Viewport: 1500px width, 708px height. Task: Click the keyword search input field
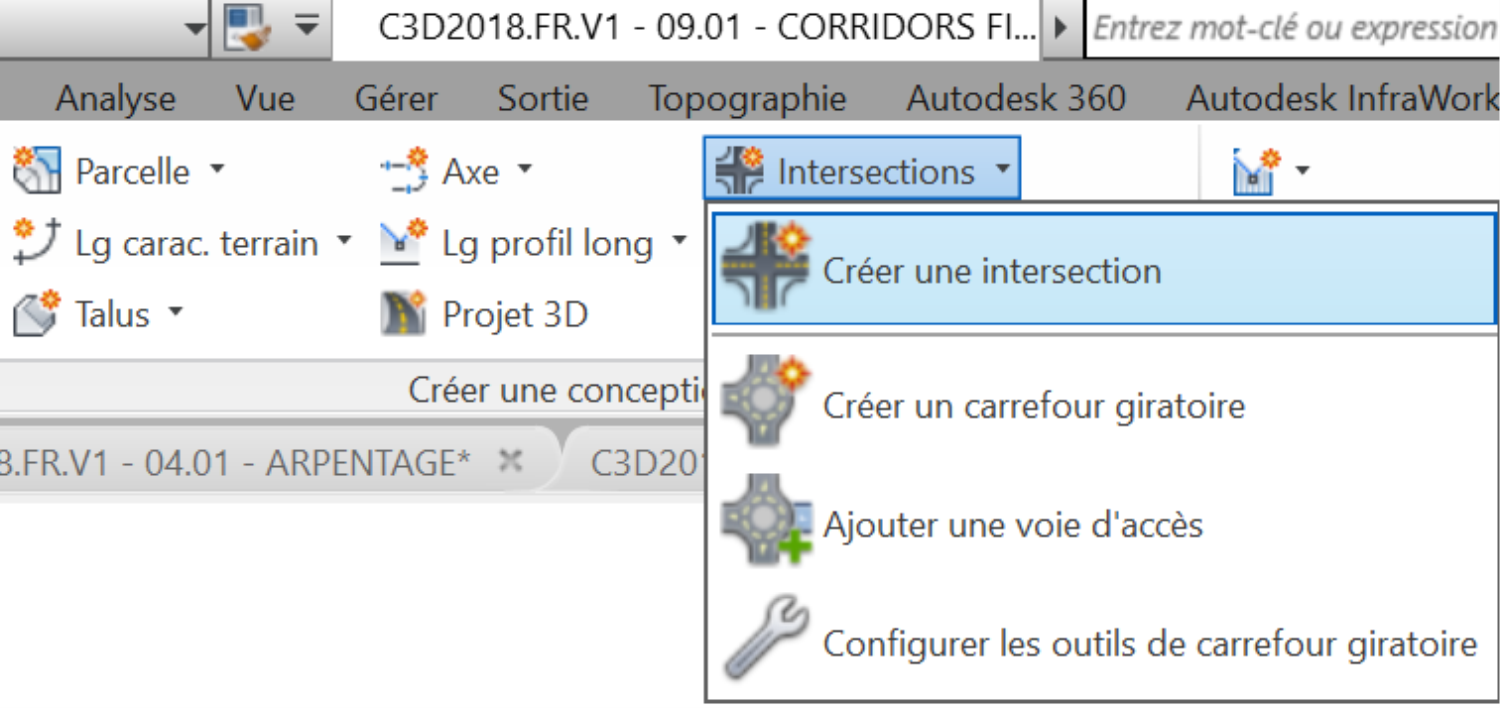click(x=1294, y=28)
